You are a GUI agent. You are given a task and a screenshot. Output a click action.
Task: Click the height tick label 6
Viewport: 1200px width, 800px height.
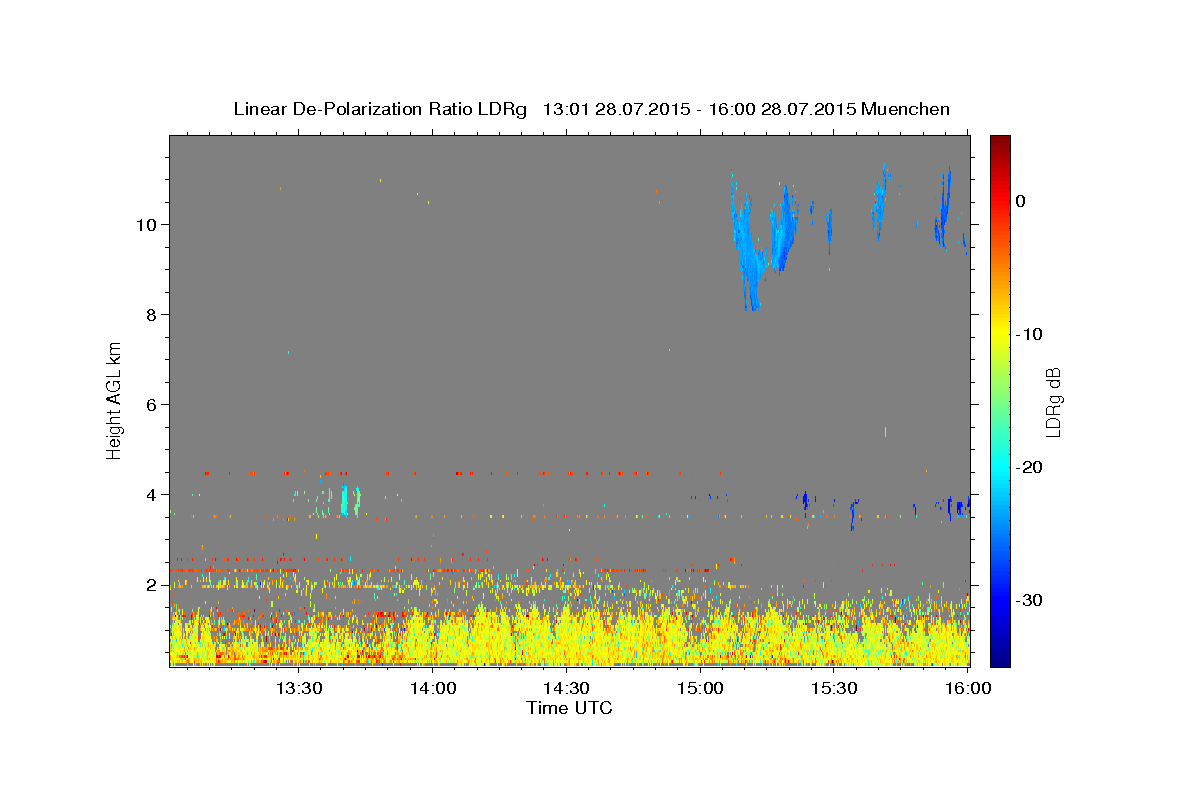(153, 404)
